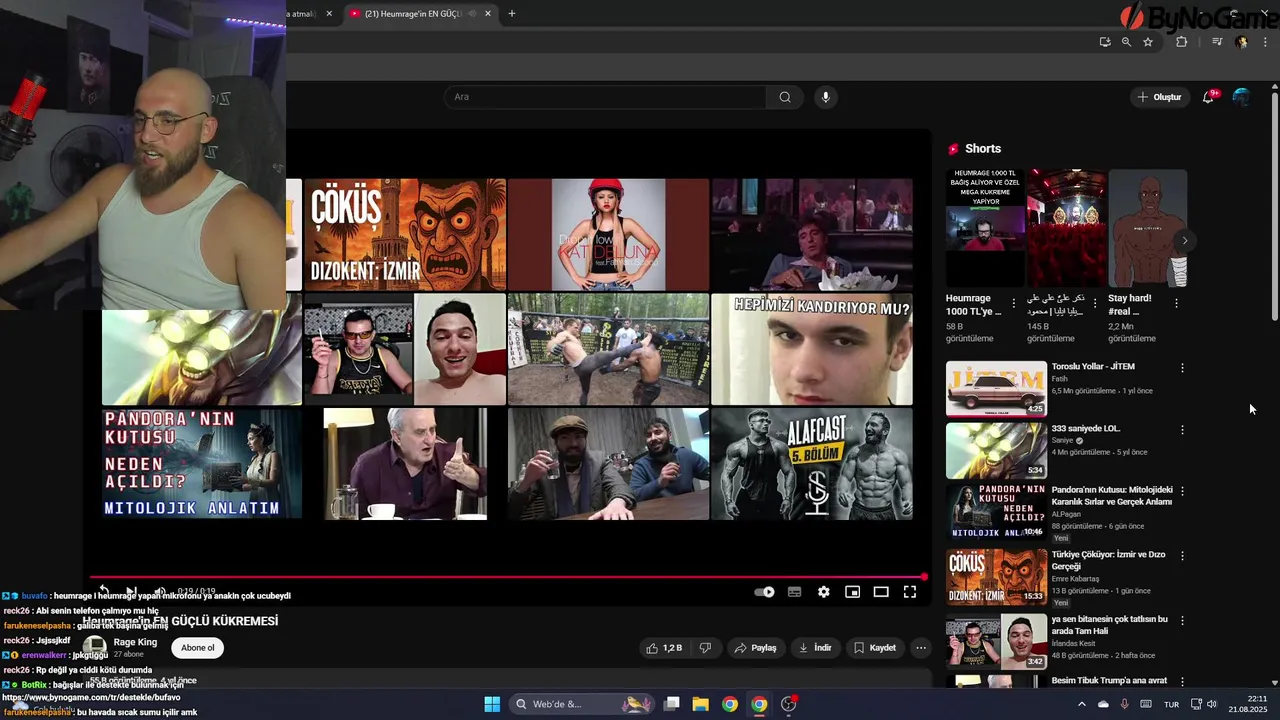Open Chrome profile avatar in toolbar
The width and height of the screenshot is (1280, 720).
(x=1241, y=42)
